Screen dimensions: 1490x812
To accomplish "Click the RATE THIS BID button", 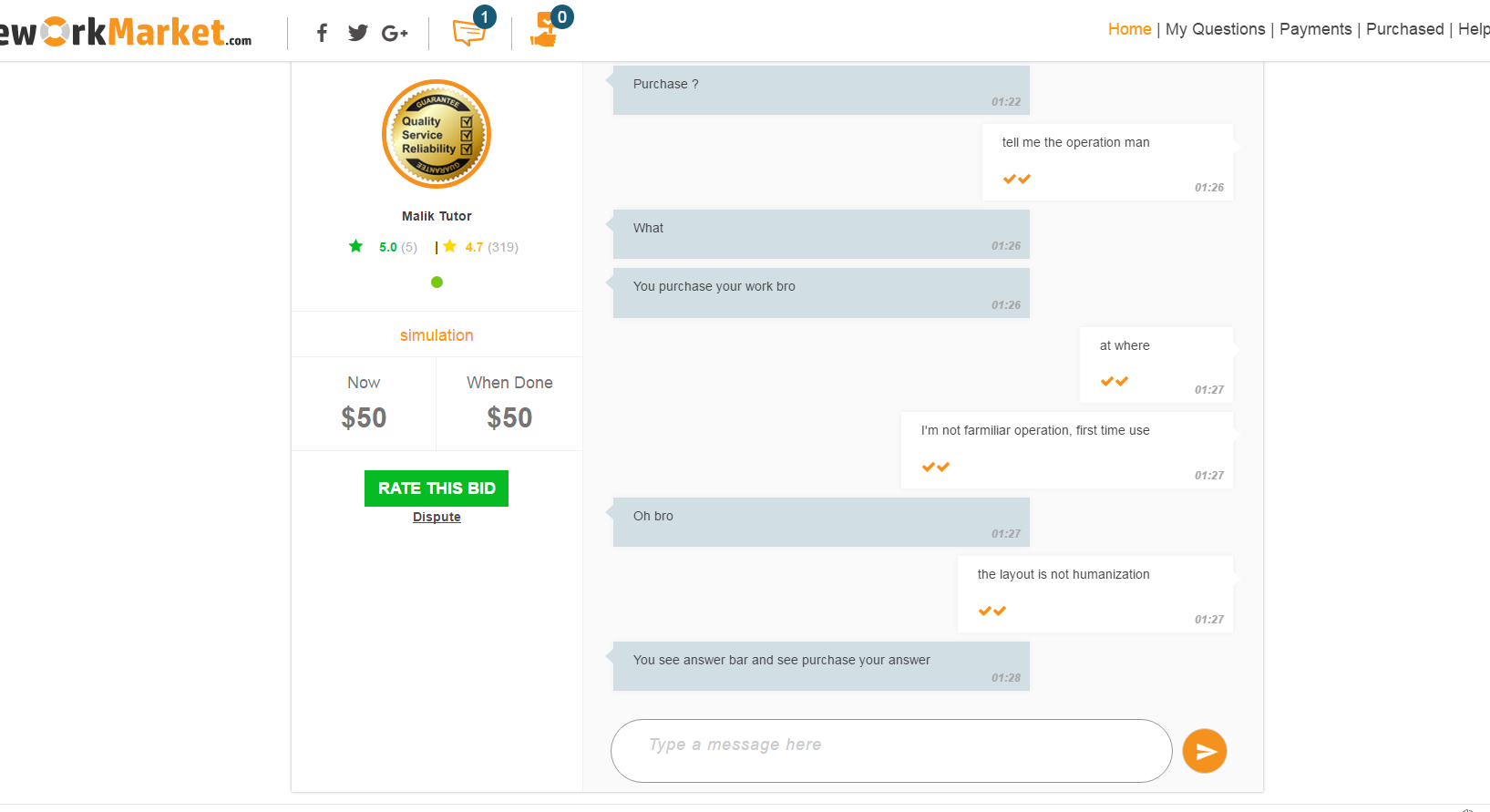I will 437,488.
